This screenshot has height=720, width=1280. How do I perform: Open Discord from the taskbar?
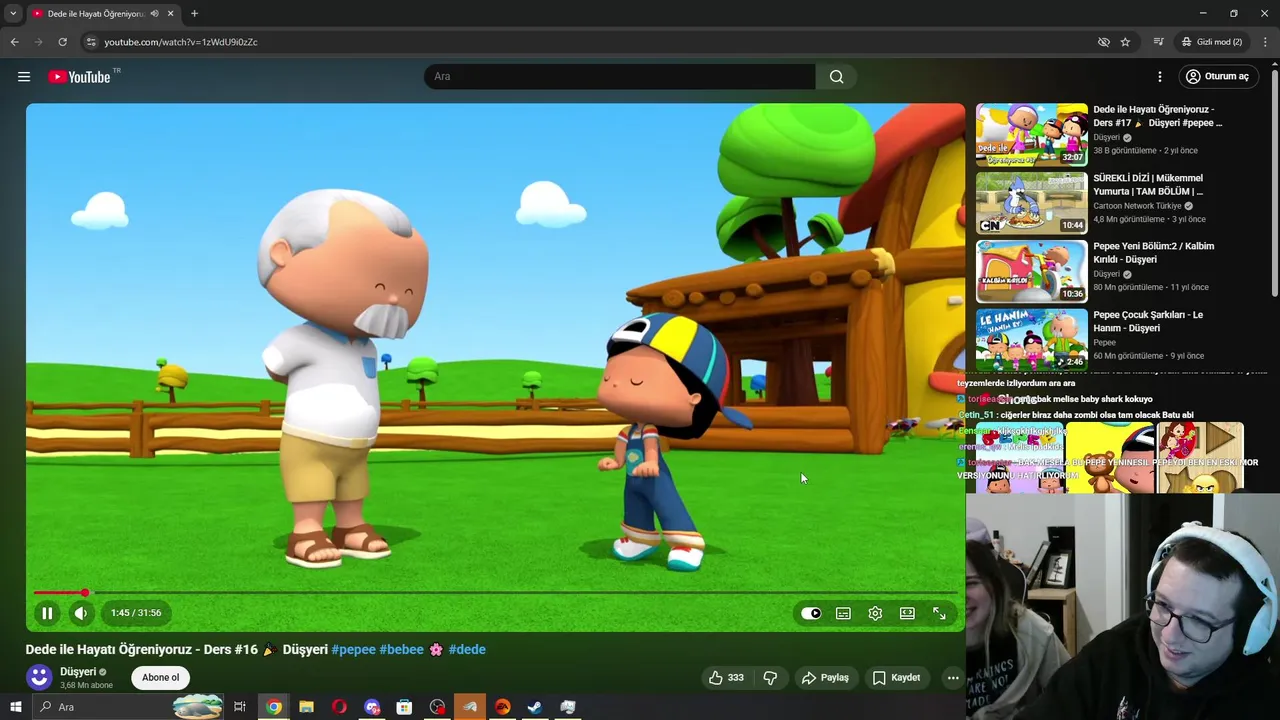click(x=372, y=707)
